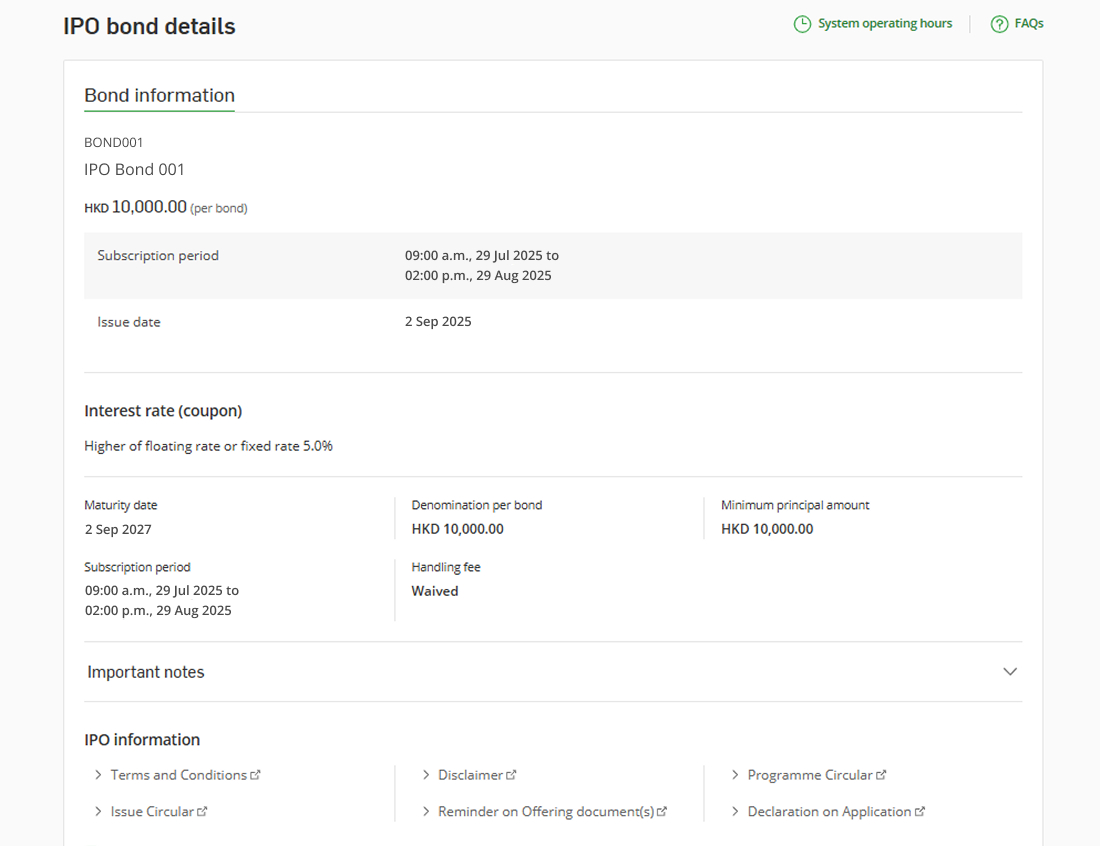The image size is (1100, 846).
Task: Click external link icon next to Programme Circular
Action: (x=881, y=775)
